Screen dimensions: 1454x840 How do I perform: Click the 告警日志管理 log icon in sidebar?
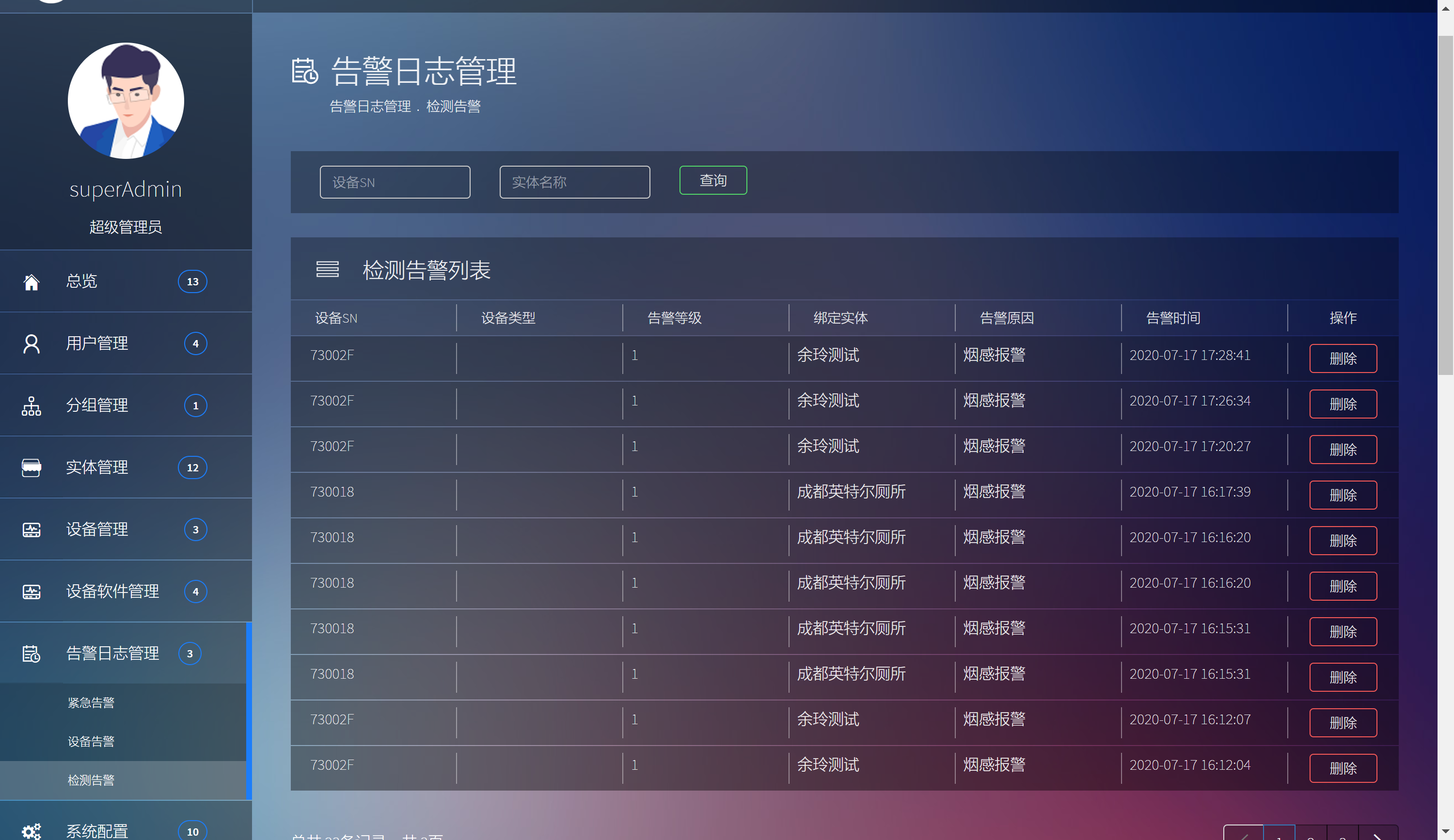(31, 654)
